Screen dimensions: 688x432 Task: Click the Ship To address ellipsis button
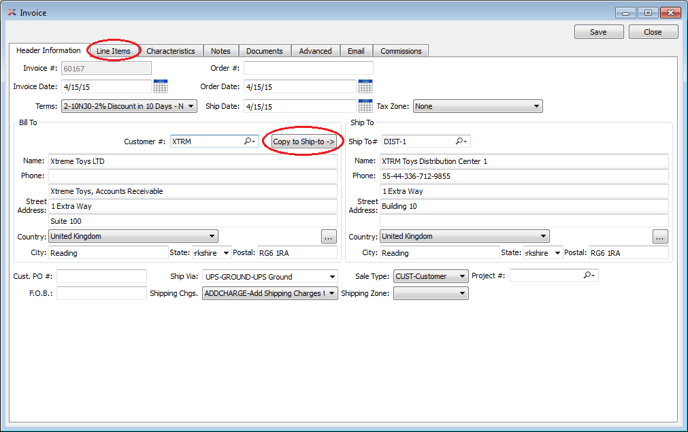coord(659,237)
